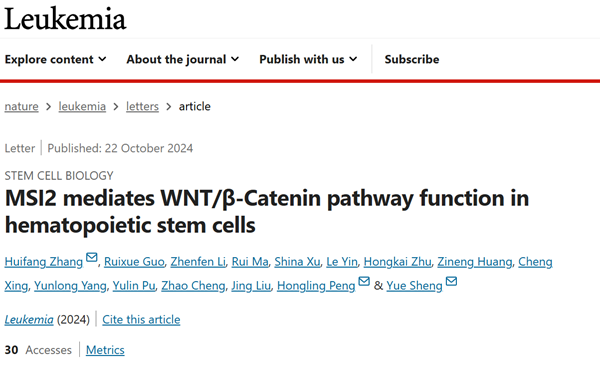Open the leukemia breadcrumb link
The height and width of the screenshot is (367, 600).
click(x=82, y=106)
